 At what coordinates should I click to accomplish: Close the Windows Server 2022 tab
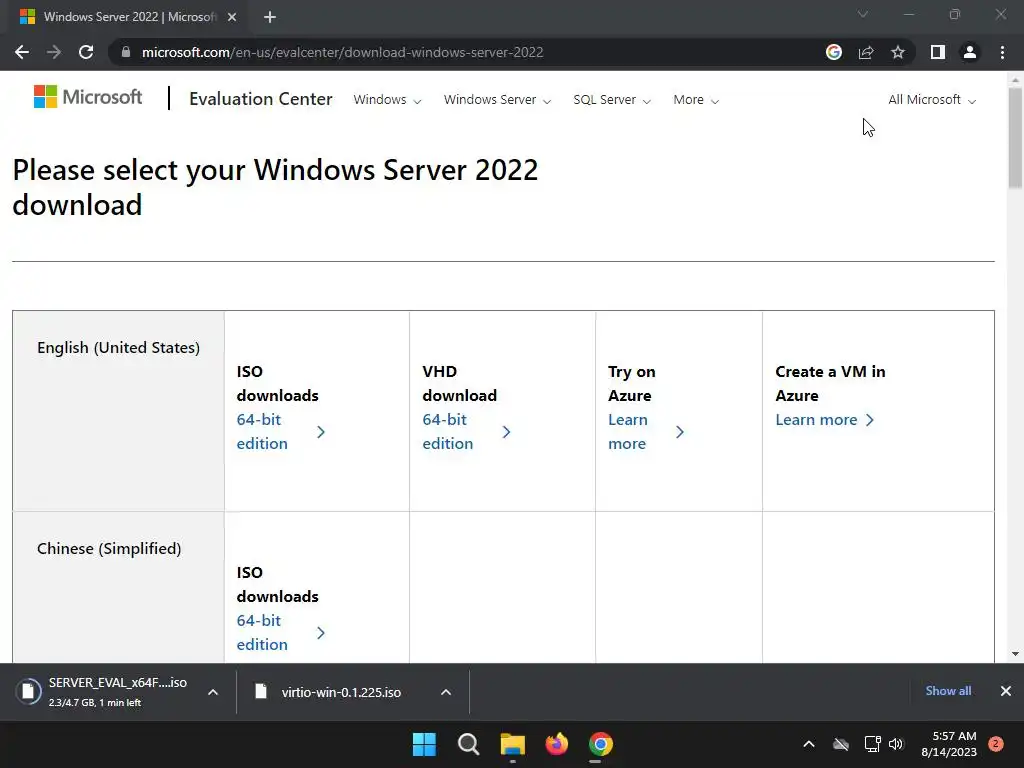point(232,17)
